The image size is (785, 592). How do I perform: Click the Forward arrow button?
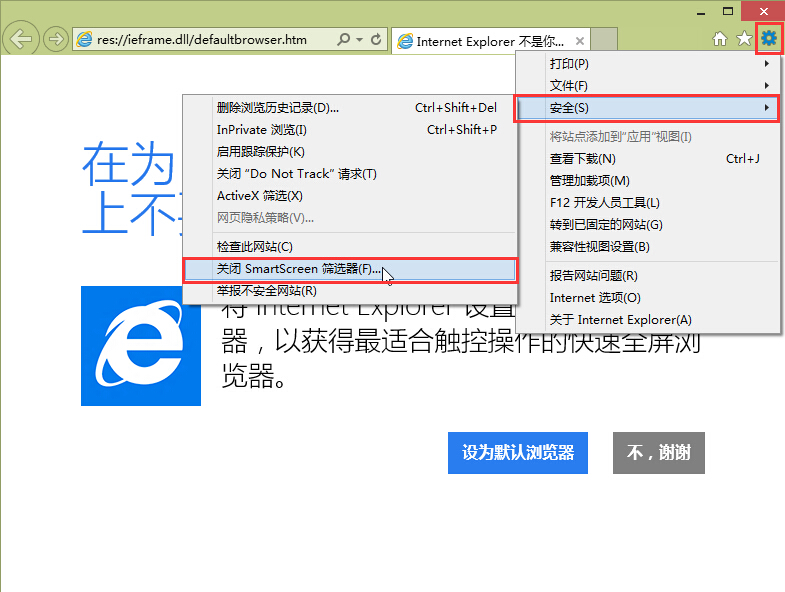[x=56, y=40]
